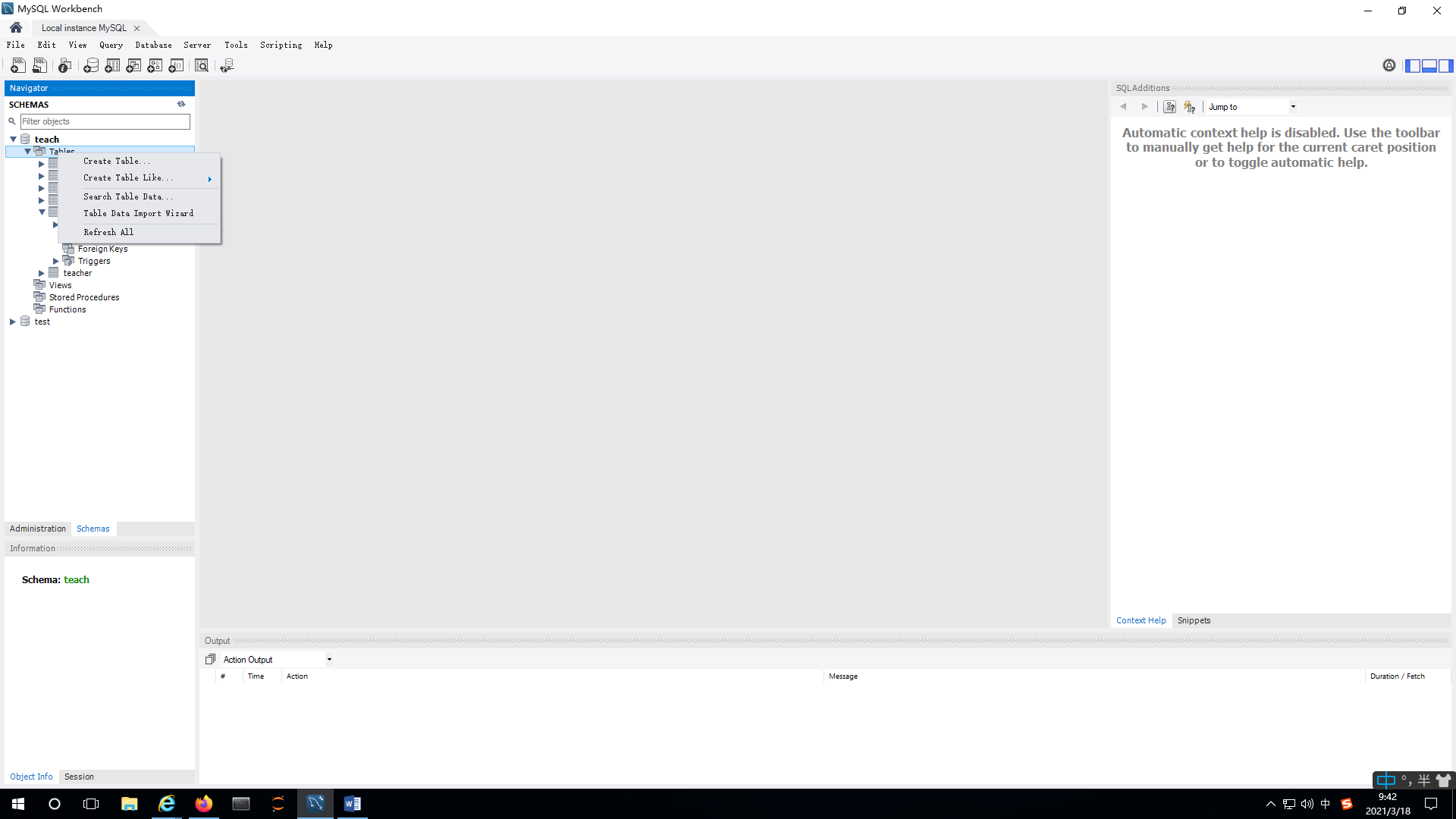Click create new table toolbar icon
The width and height of the screenshot is (1456, 819).
[x=112, y=66]
